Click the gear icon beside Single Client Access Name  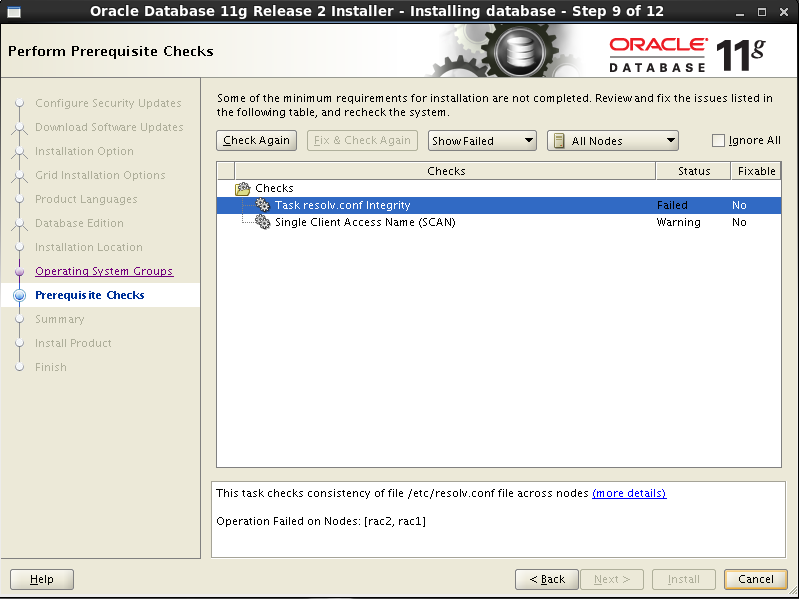[262, 222]
